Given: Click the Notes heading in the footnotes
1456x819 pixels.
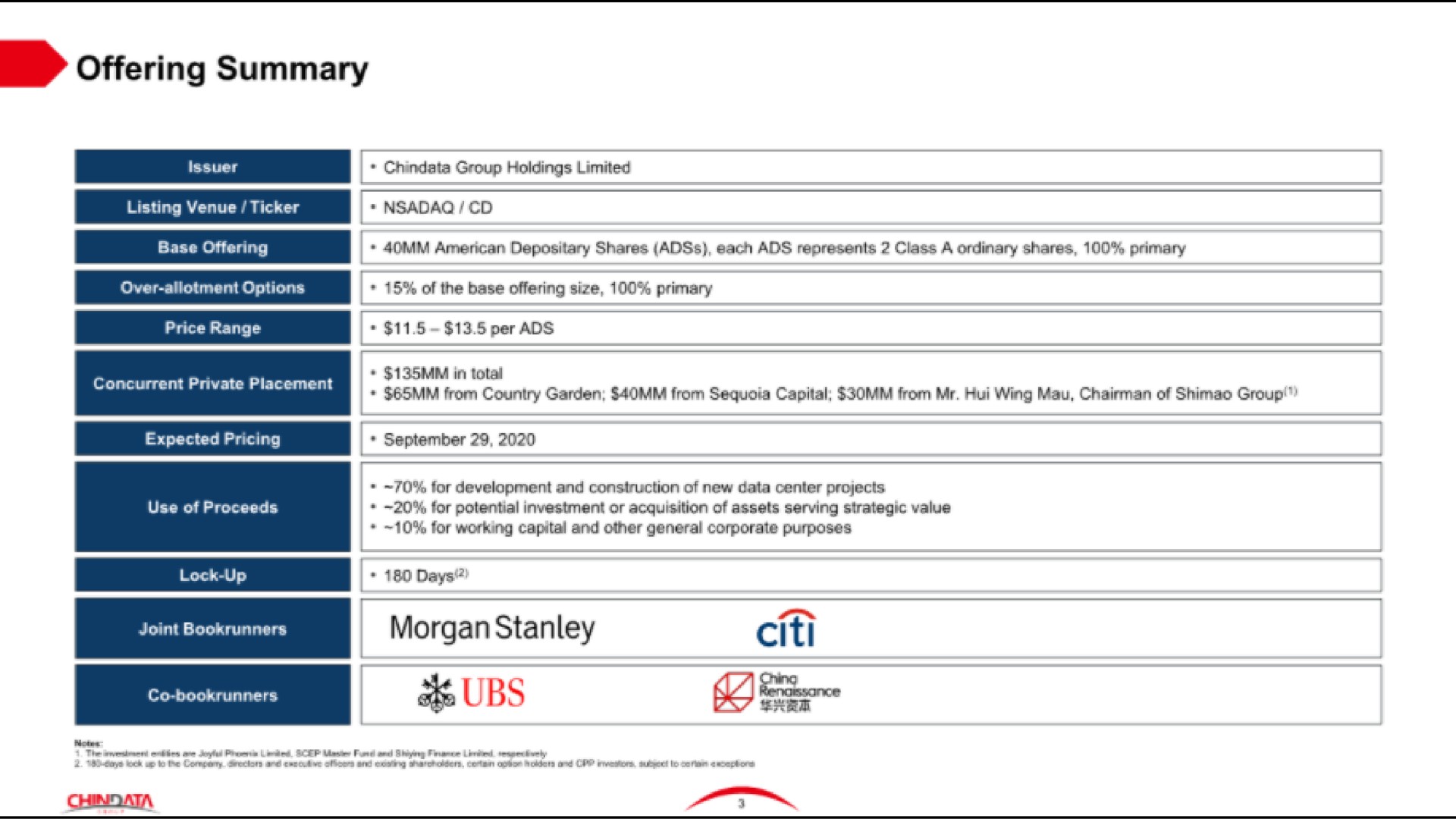Looking at the screenshot, I should pyautogui.click(x=89, y=743).
